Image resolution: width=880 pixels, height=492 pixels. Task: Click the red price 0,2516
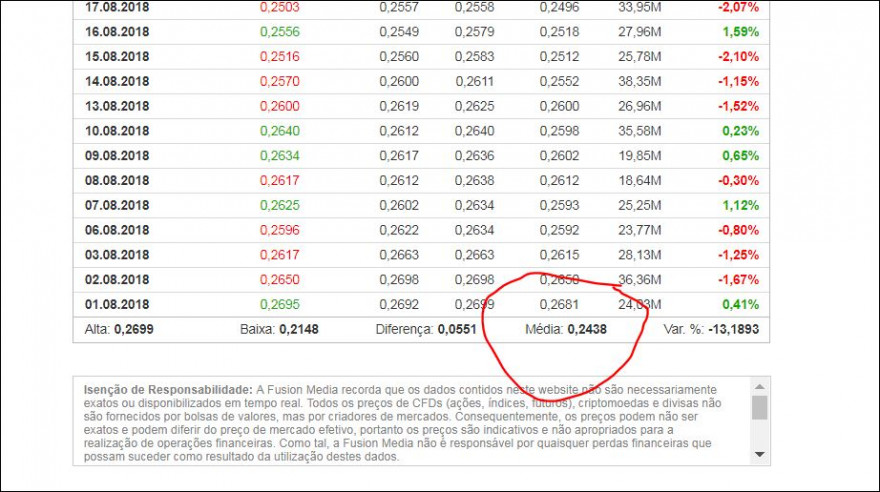coord(279,57)
